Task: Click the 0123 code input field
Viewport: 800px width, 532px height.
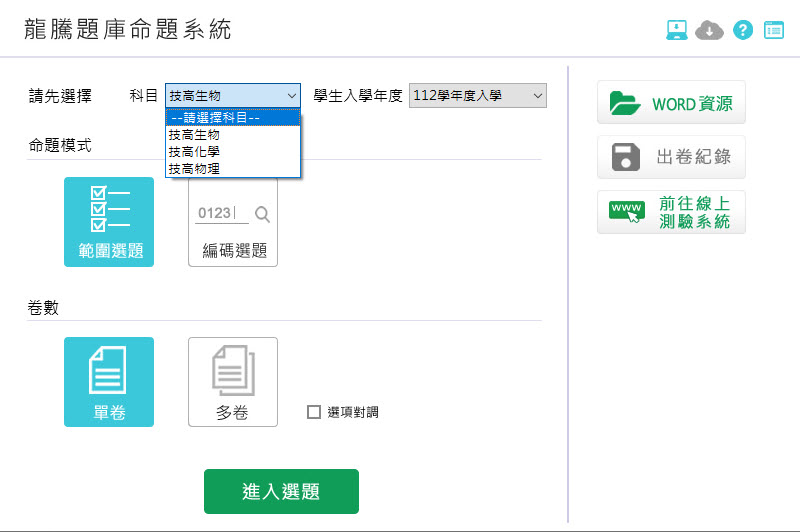Action: [x=222, y=213]
